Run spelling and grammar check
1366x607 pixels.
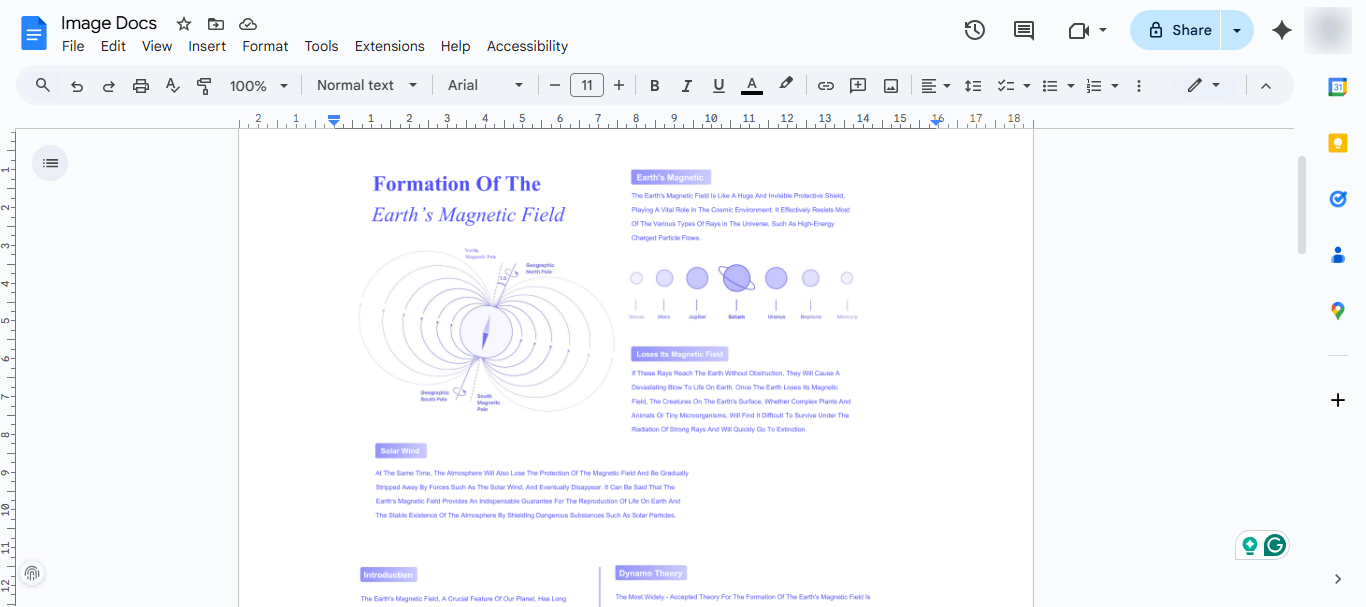click(172, 86)
